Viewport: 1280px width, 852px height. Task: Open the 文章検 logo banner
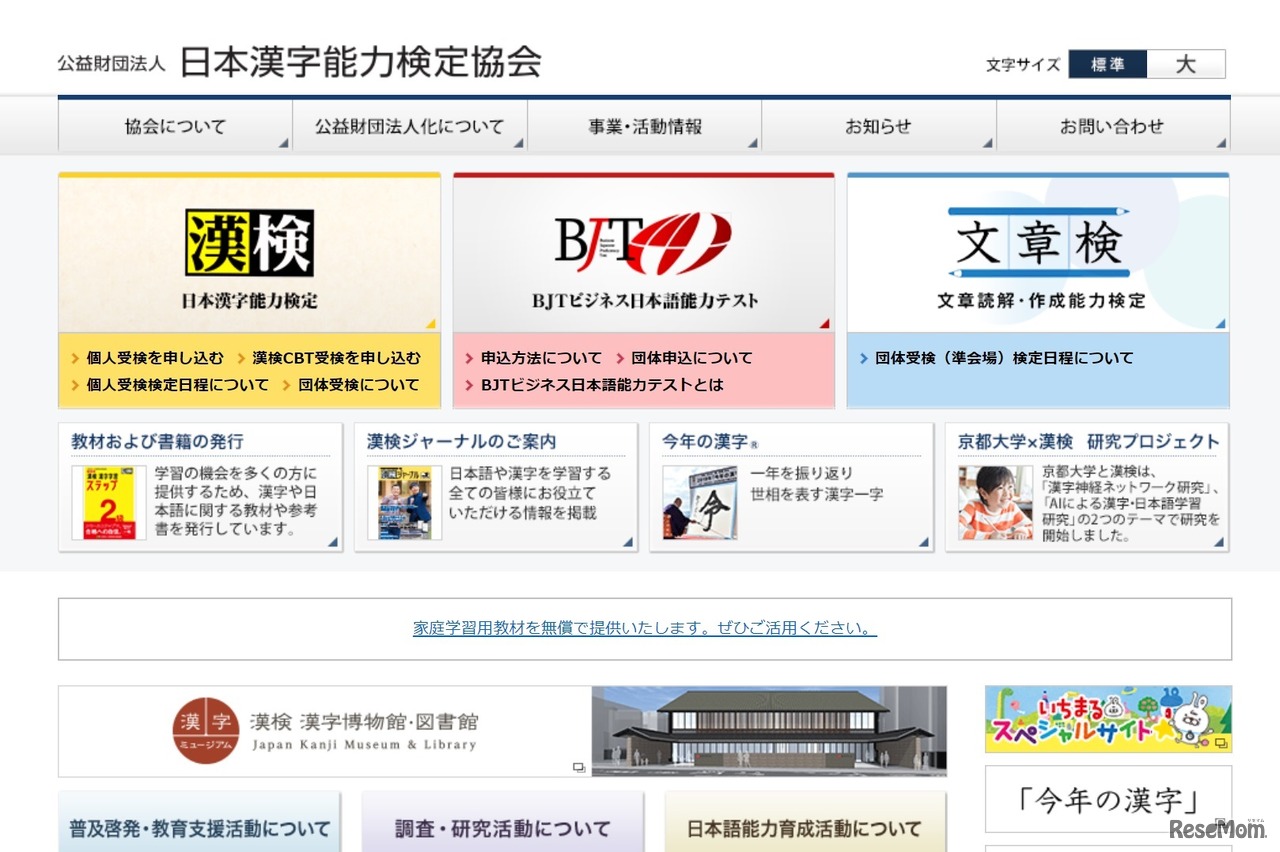(1038, 240)
